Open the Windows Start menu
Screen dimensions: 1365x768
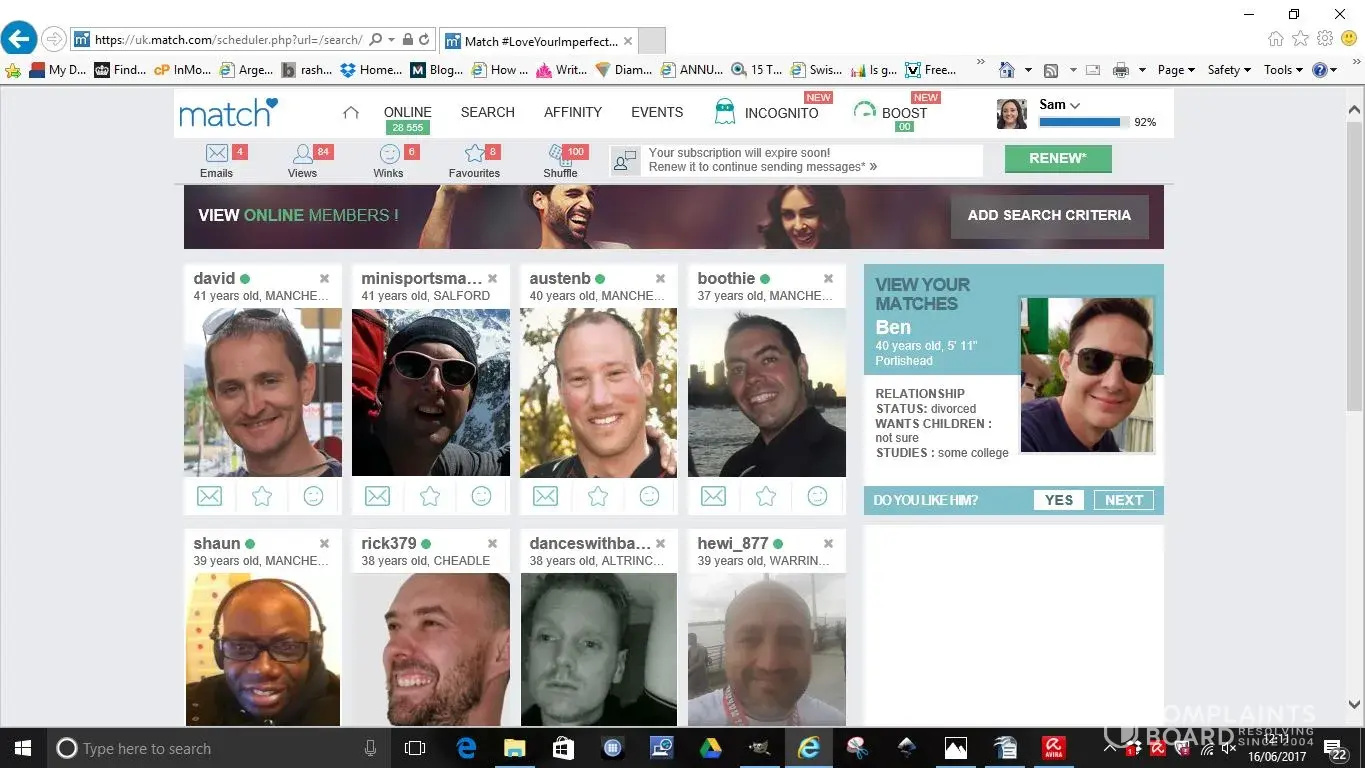pos(22,748)
